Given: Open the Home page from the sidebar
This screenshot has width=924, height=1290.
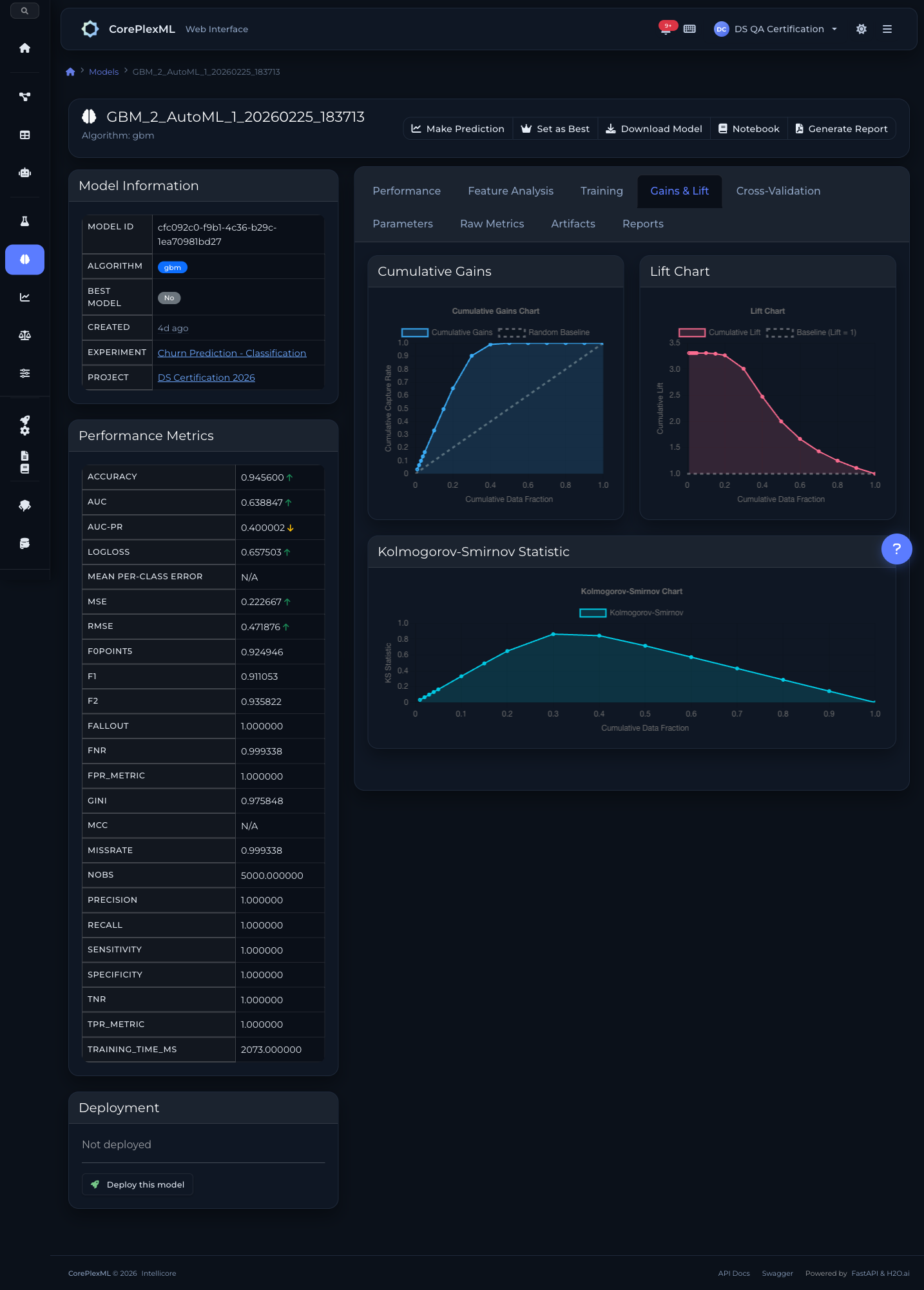Looking at the screenshot, I should [24, 48].
